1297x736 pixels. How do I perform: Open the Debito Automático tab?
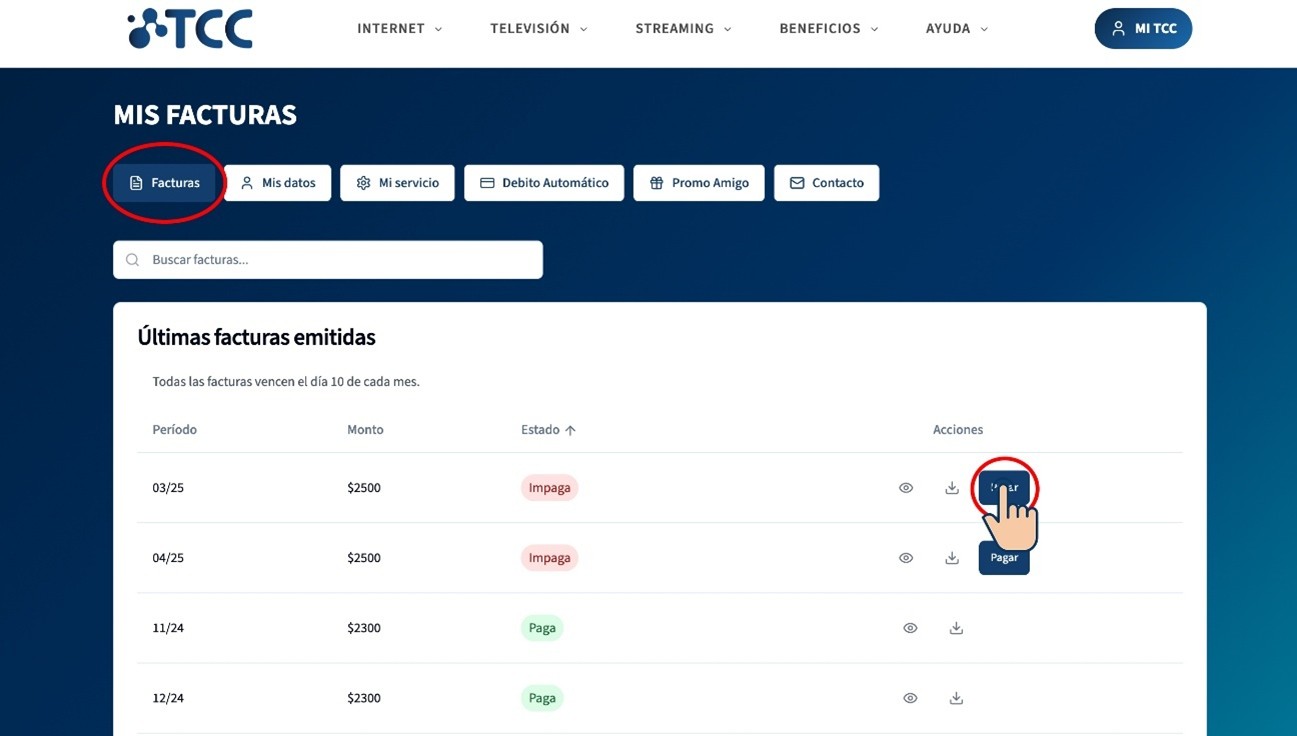544,183
